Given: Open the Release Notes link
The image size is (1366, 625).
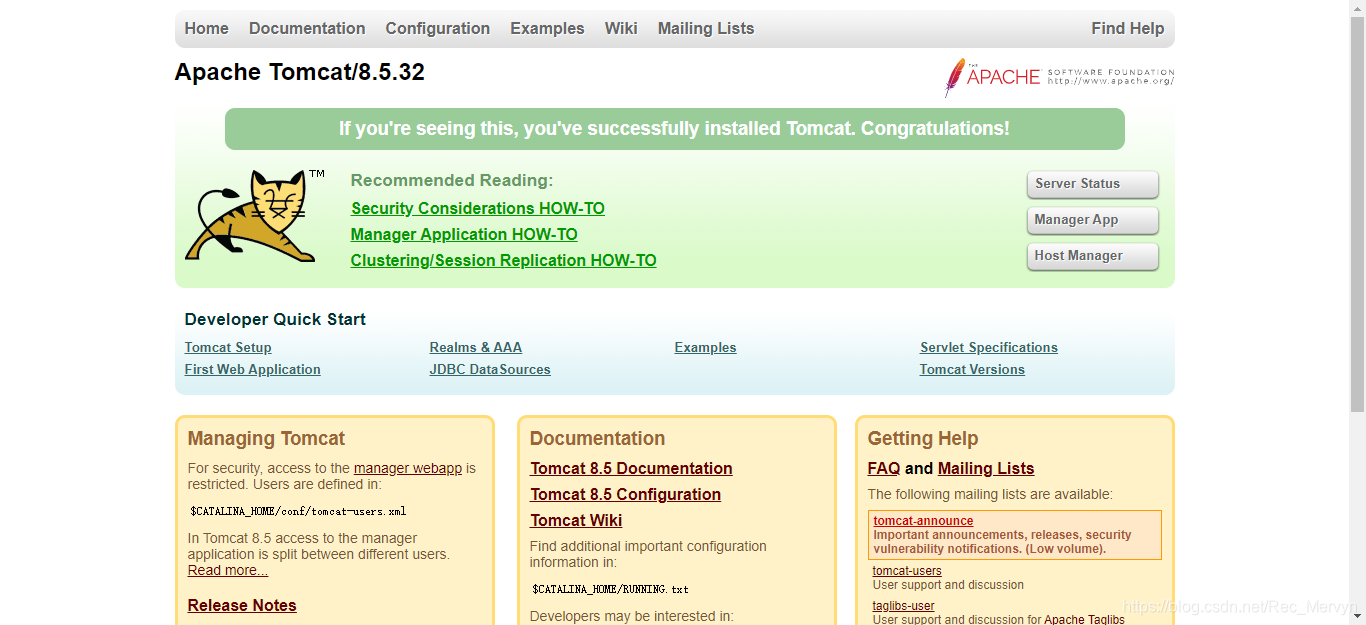Looking at the screenshot, I should tap(242, 605).
